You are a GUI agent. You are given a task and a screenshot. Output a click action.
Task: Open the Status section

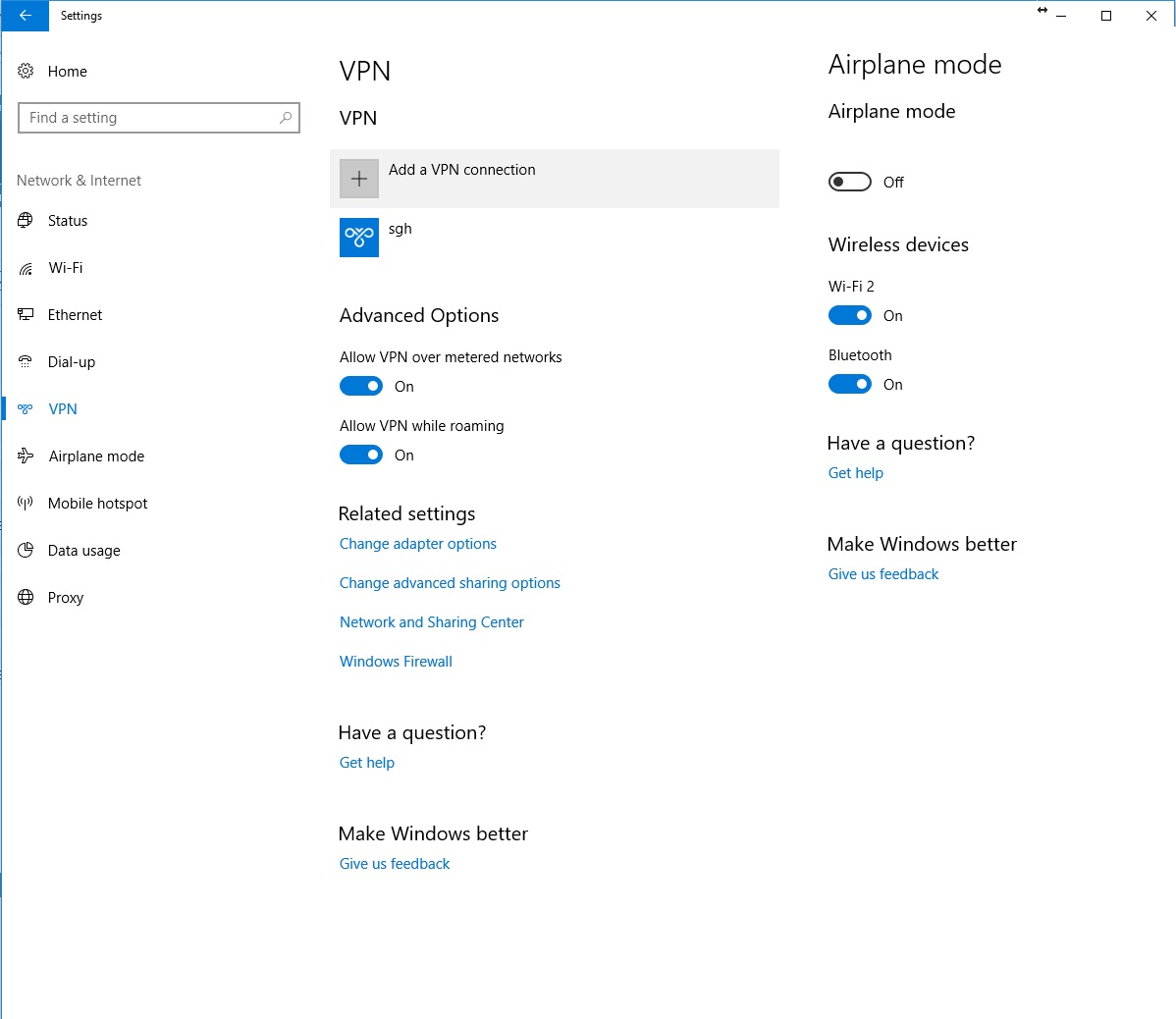[x=68, y=221]
